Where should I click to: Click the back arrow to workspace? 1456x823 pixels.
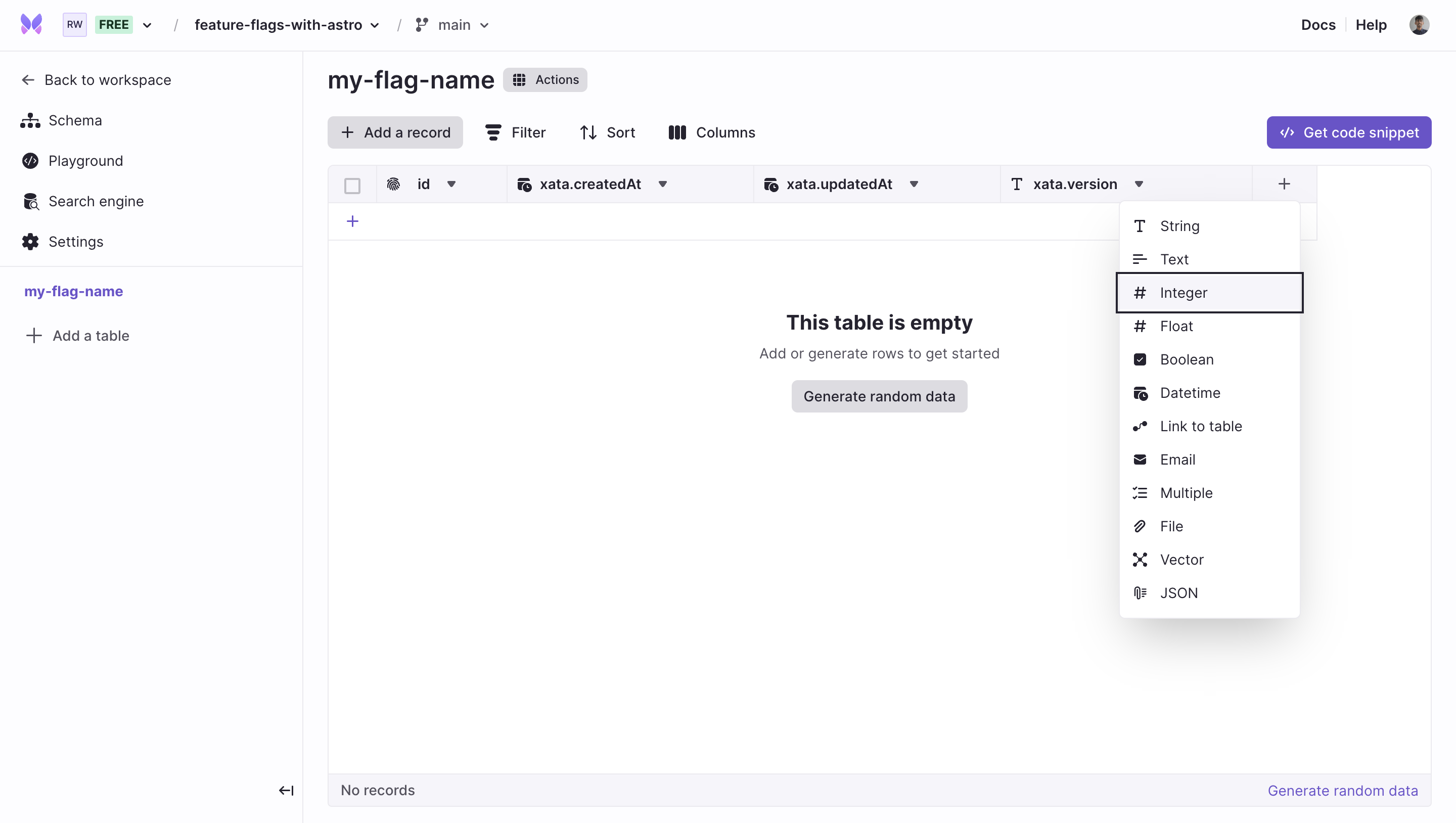point(28,80)
